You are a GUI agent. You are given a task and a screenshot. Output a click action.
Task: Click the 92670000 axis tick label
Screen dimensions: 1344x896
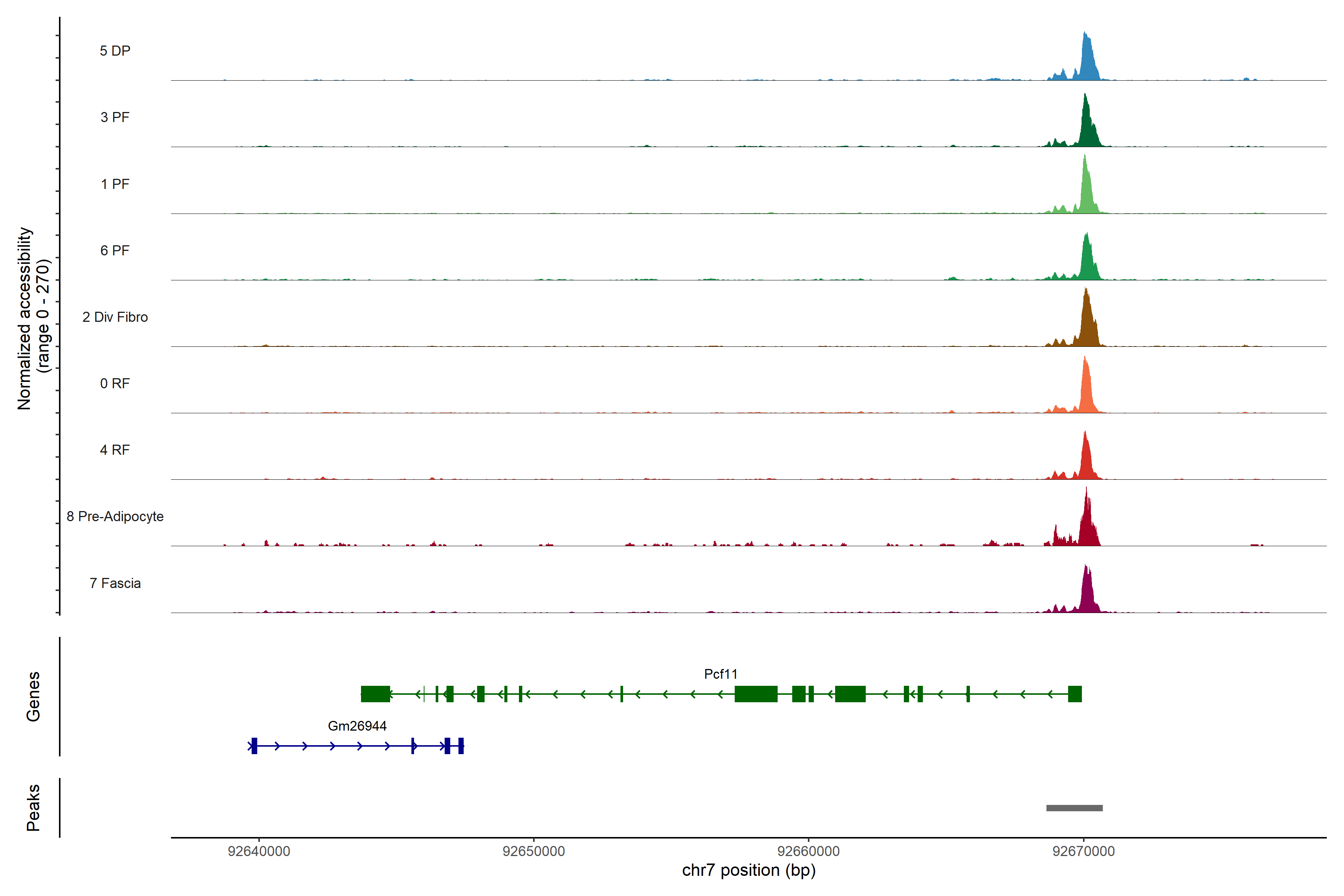click(x=1083, y=852)
